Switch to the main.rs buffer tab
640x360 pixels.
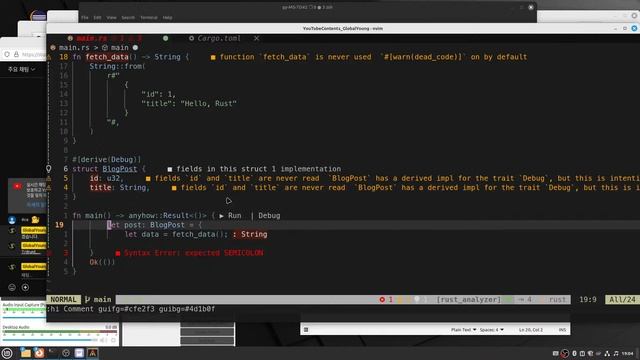click(x=91, y=38)
